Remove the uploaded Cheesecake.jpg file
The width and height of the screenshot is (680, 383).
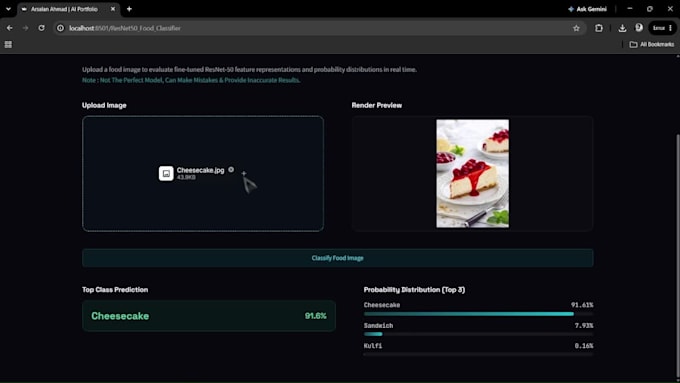pos(231,170)
